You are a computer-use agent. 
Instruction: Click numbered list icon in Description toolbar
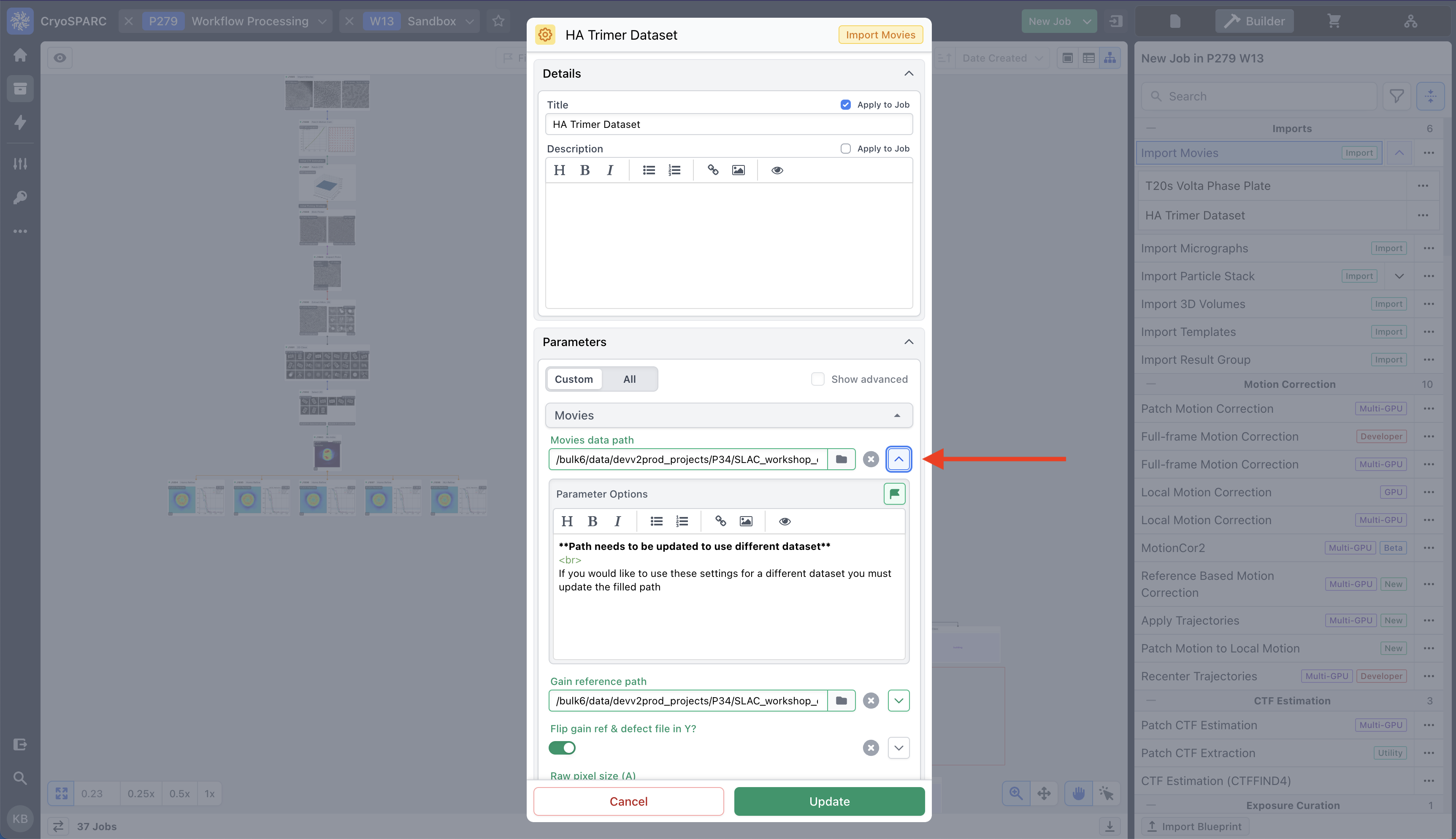[674, 170]
